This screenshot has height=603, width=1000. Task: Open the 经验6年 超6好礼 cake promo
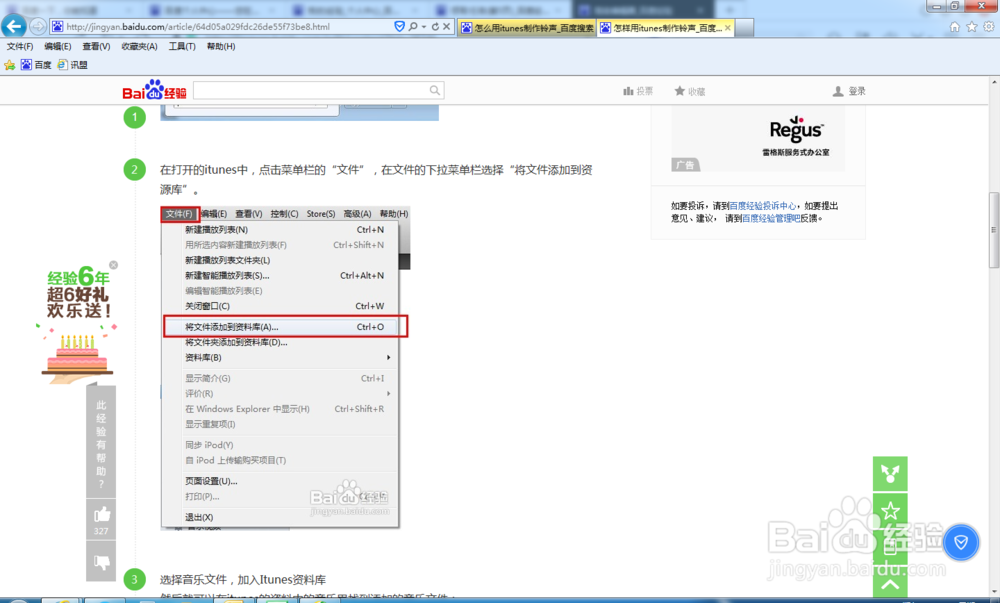click(x=77, y=325)
